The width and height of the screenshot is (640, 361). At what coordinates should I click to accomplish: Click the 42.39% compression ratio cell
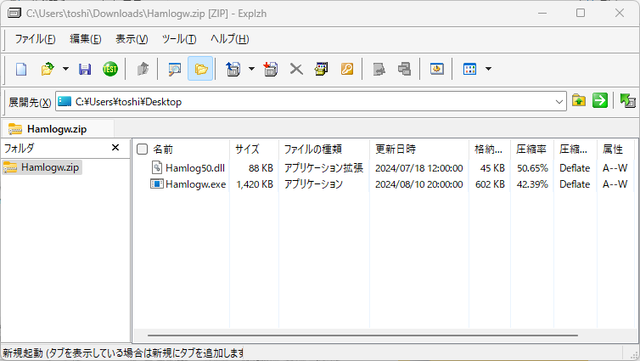(533, 185)
